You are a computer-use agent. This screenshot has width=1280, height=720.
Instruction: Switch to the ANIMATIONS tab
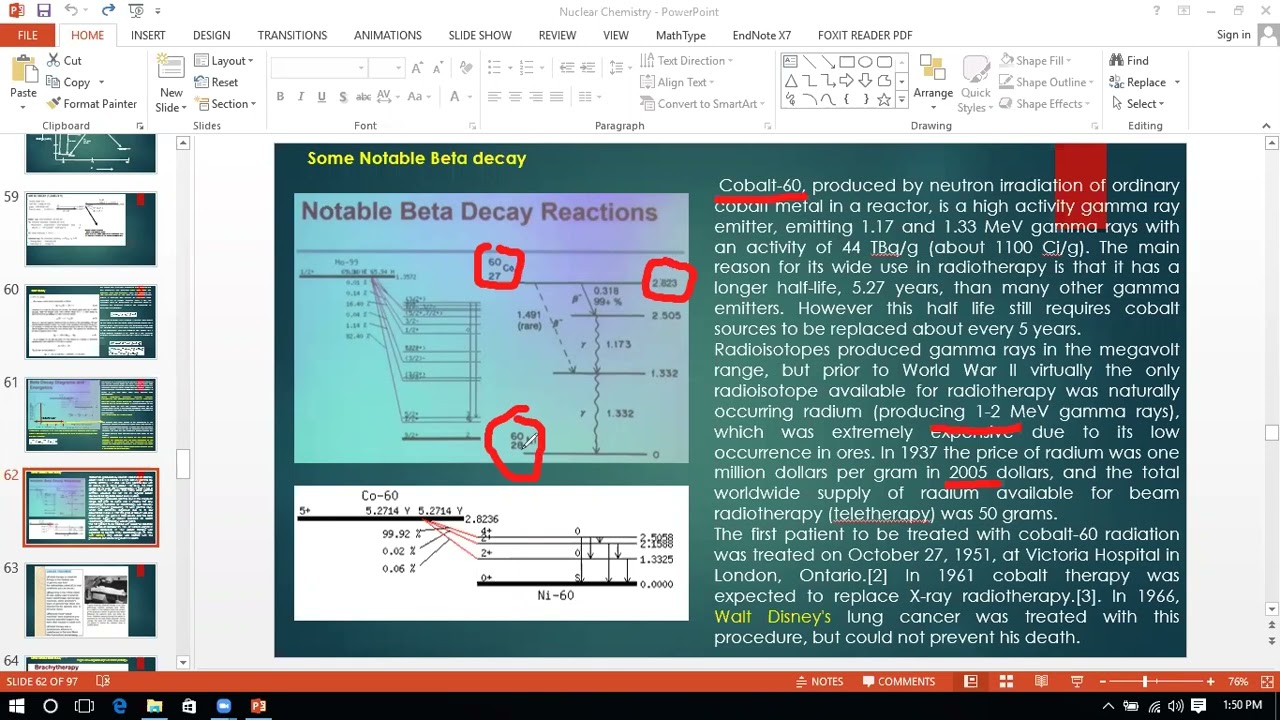coord(387,35)
